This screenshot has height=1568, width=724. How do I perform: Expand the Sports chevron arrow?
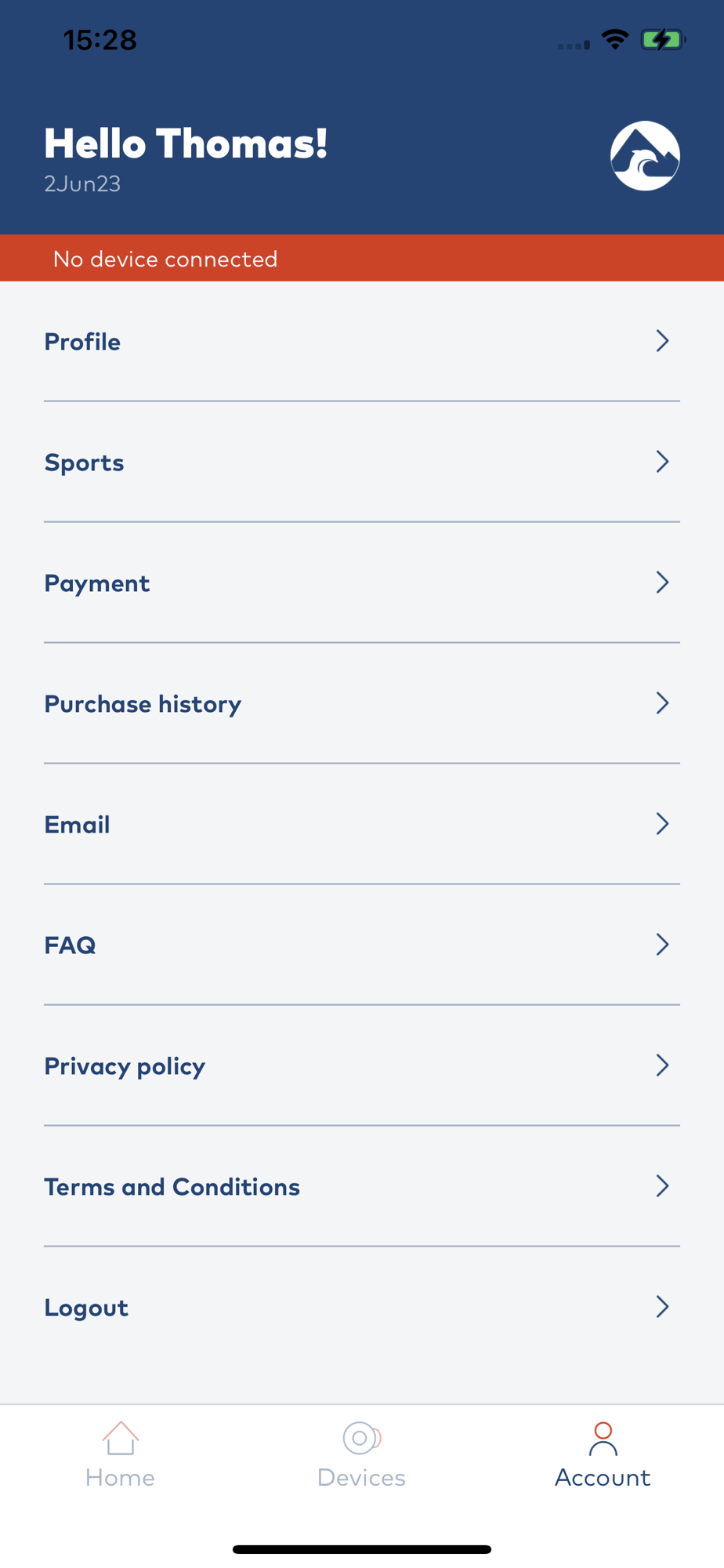[662, 462]
